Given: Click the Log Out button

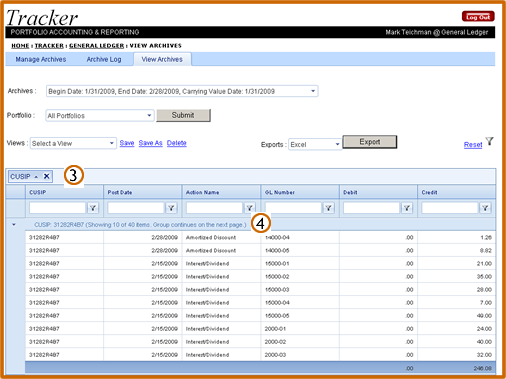Looking at the screenshot, I should point(478,17).
